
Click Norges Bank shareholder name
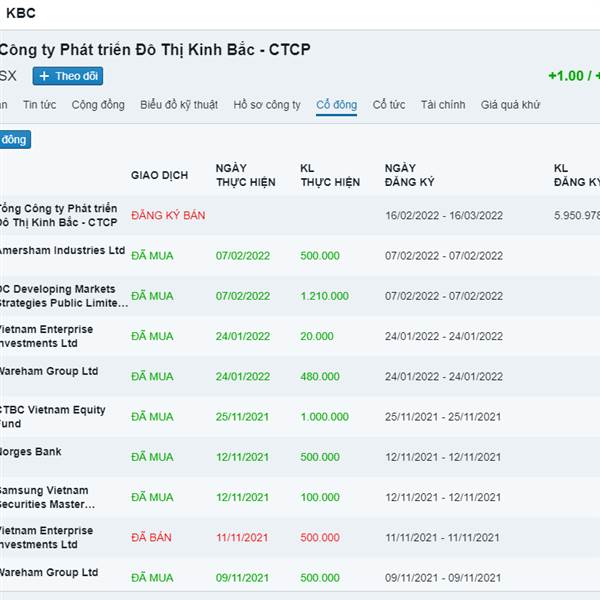point(31,452)
